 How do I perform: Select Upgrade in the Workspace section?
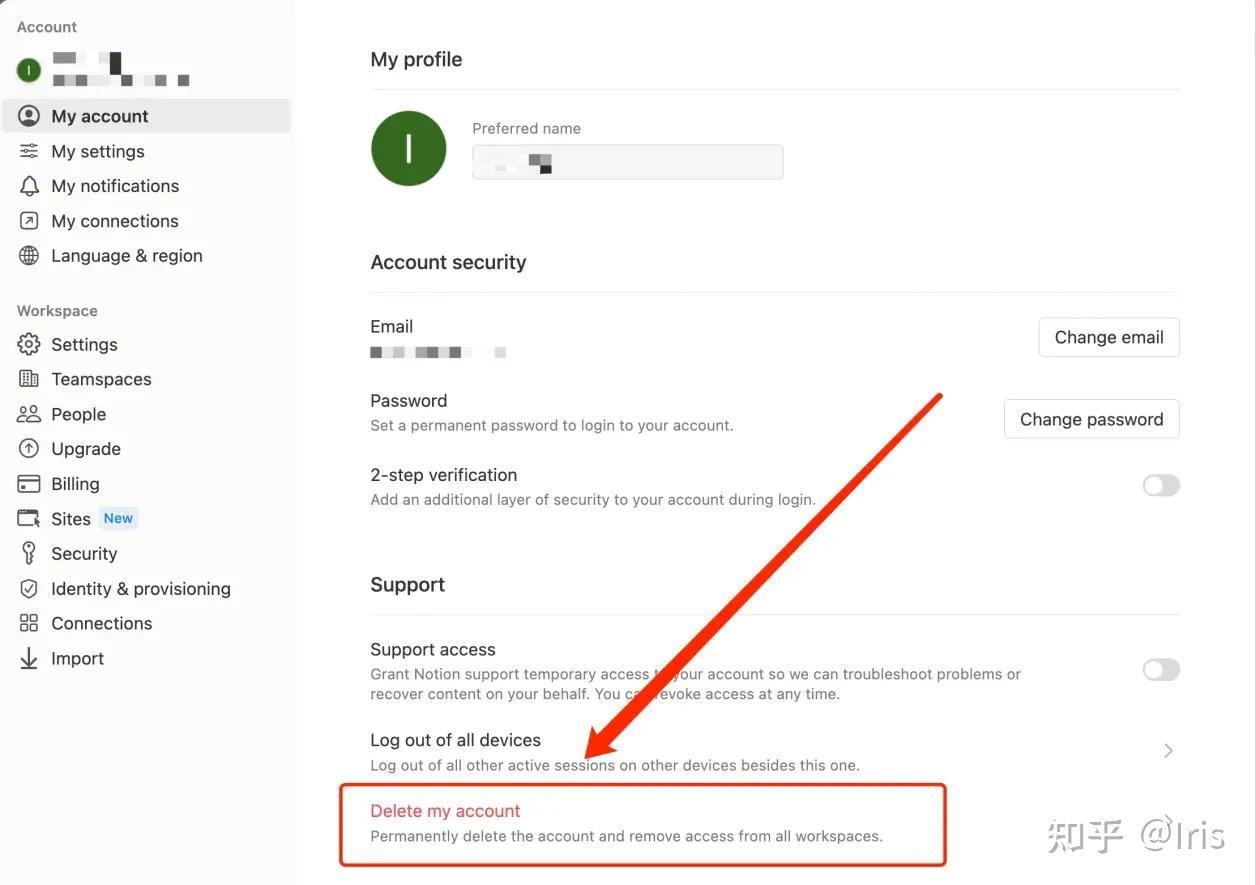pyautogui.click(x=86, y=449)
